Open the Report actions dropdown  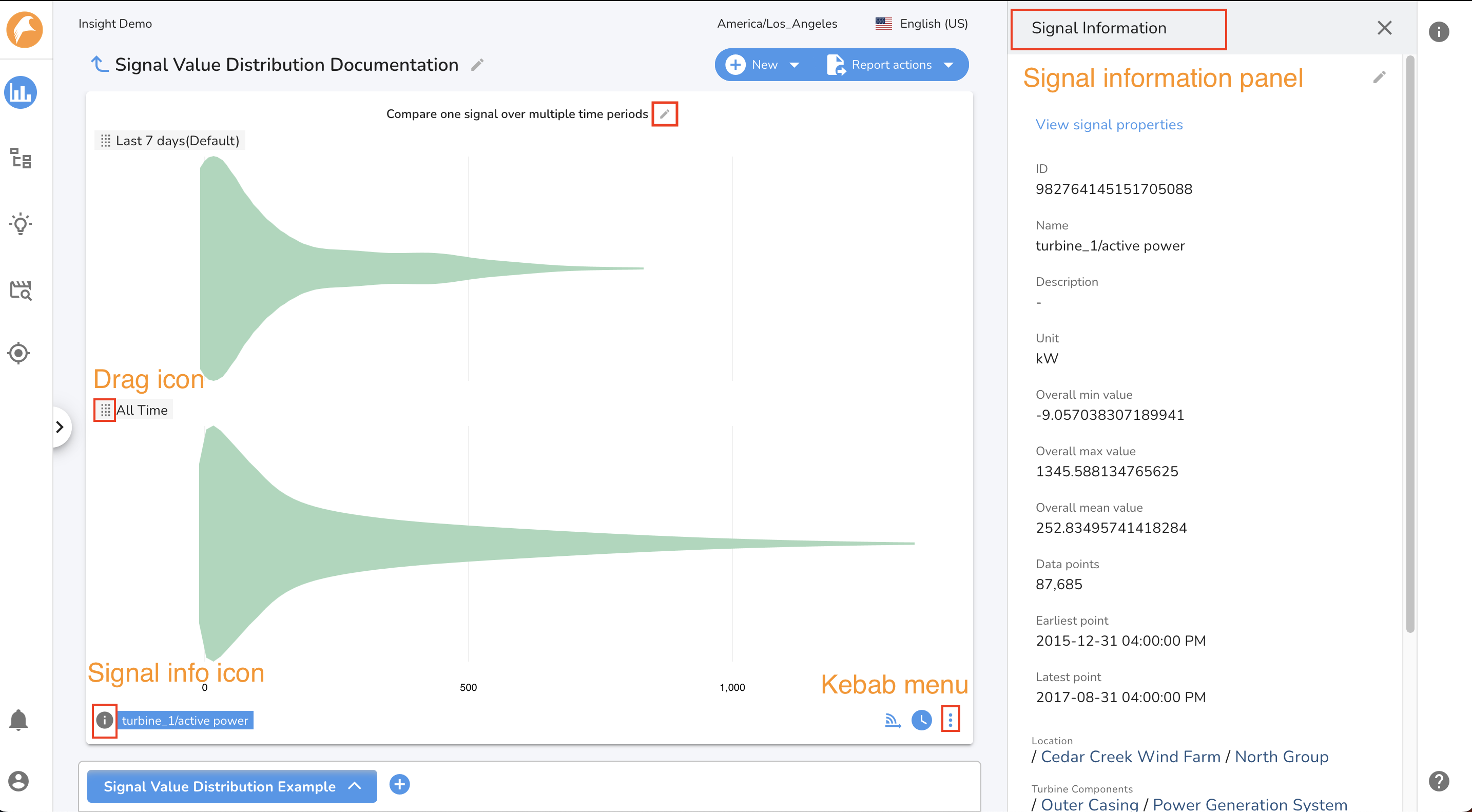[x=892, y=65]
